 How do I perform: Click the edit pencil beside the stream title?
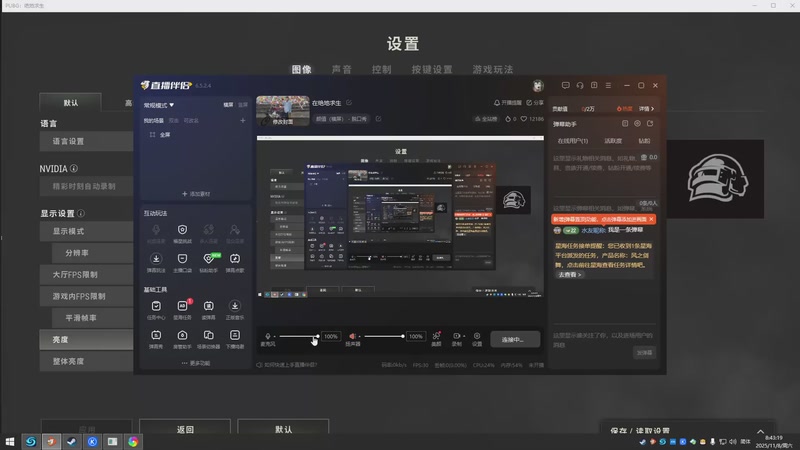349,103
